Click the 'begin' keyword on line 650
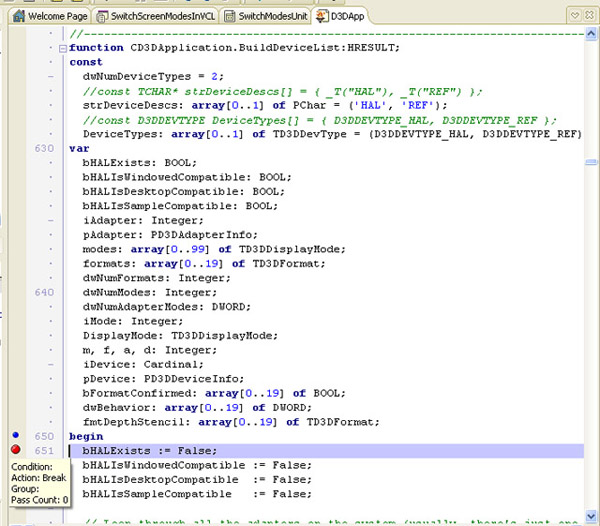Screen dimensions: 600x526 [x=86, y=436]
